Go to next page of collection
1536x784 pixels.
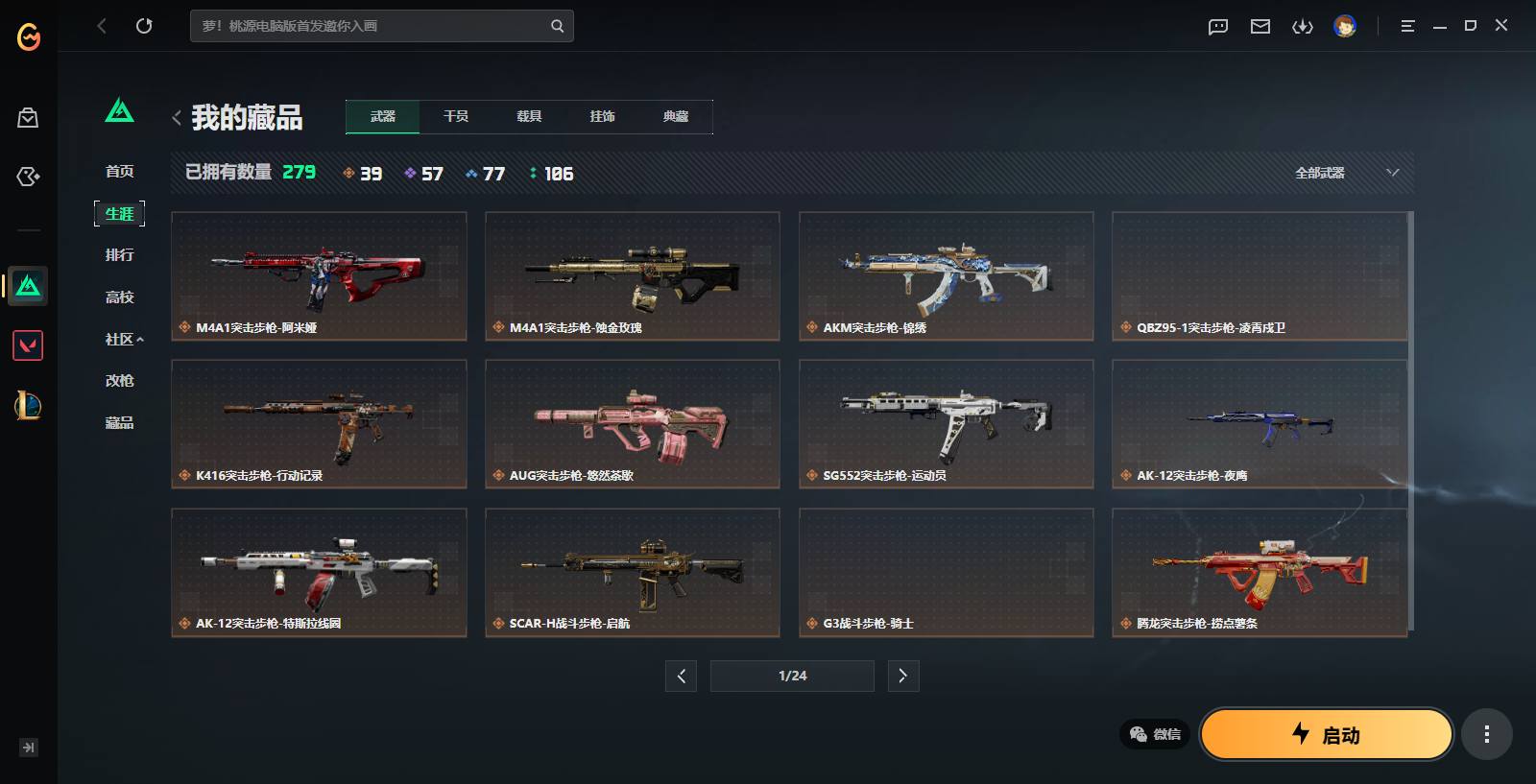pyautogui.click(x=902, y=676)
